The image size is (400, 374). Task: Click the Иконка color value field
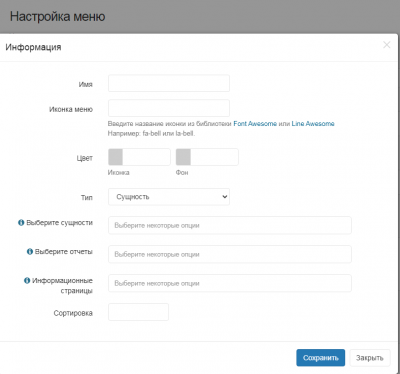point(146,157)
